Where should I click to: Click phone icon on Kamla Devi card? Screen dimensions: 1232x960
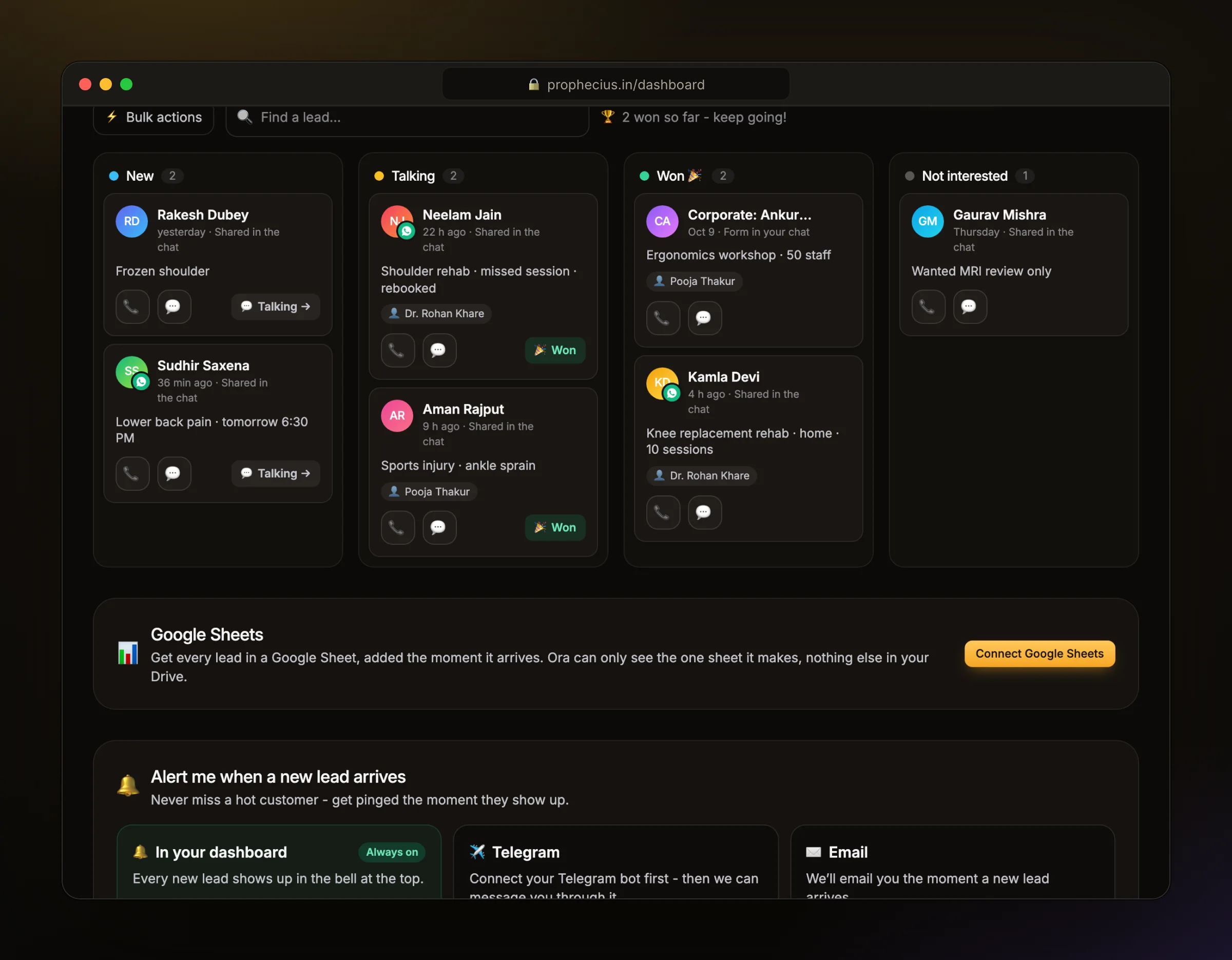(663, 512)
